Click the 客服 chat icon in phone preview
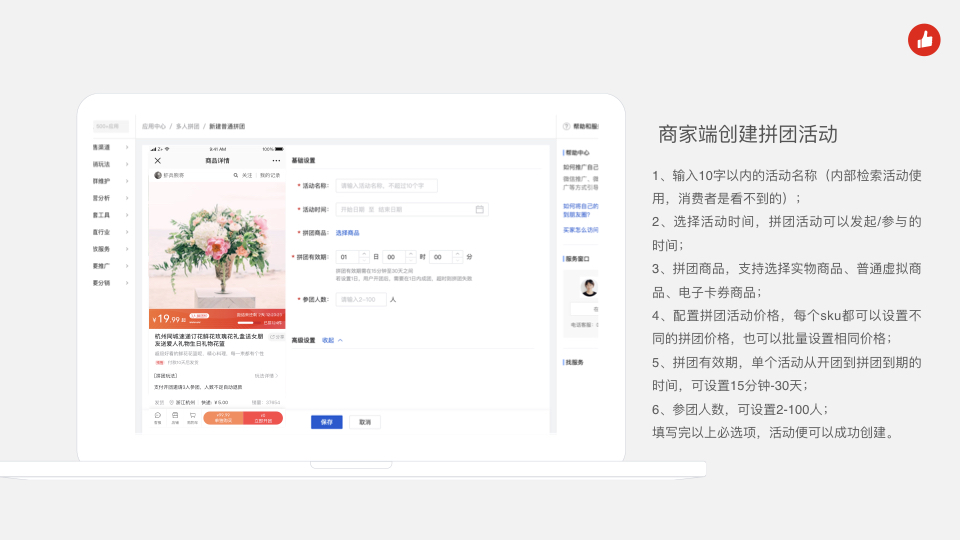The width and height of the screenshot is (960, 540). pos(157,417)
